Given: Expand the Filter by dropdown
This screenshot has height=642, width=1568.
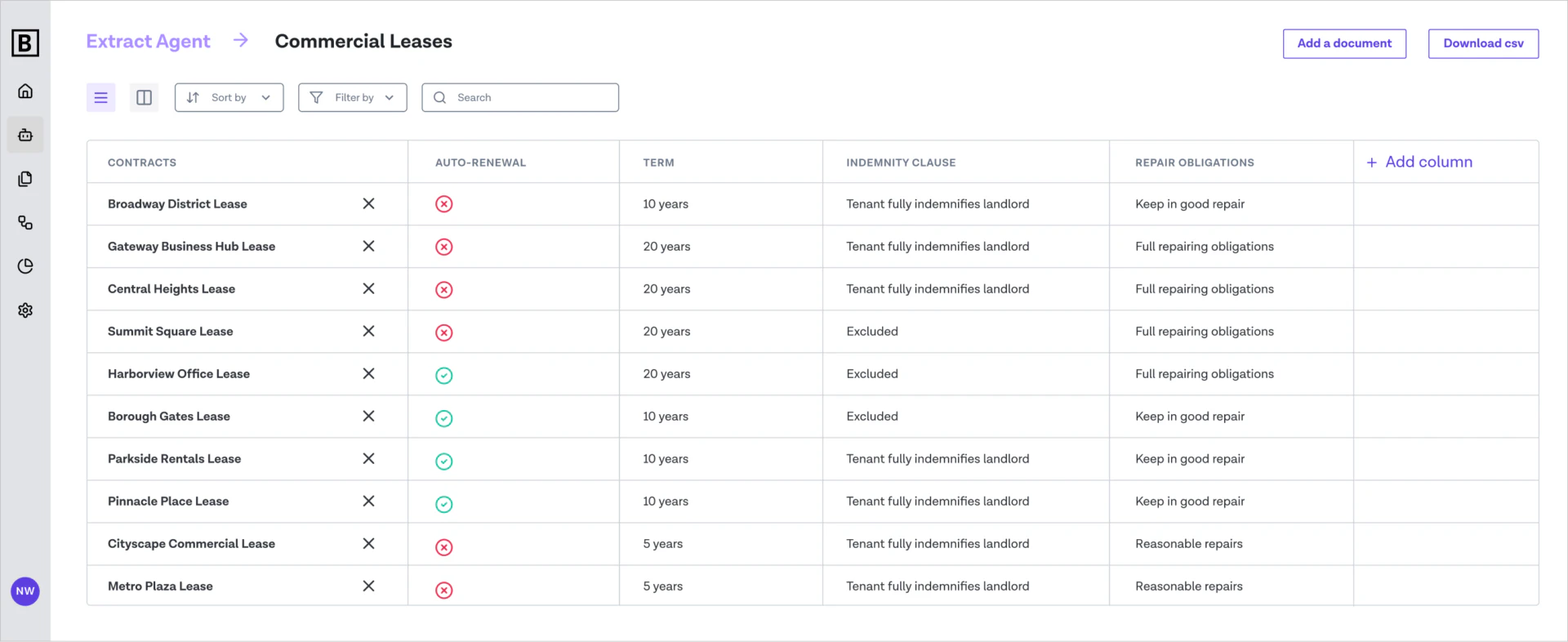Looking at the screenshot, I should (x=352, y=98).
